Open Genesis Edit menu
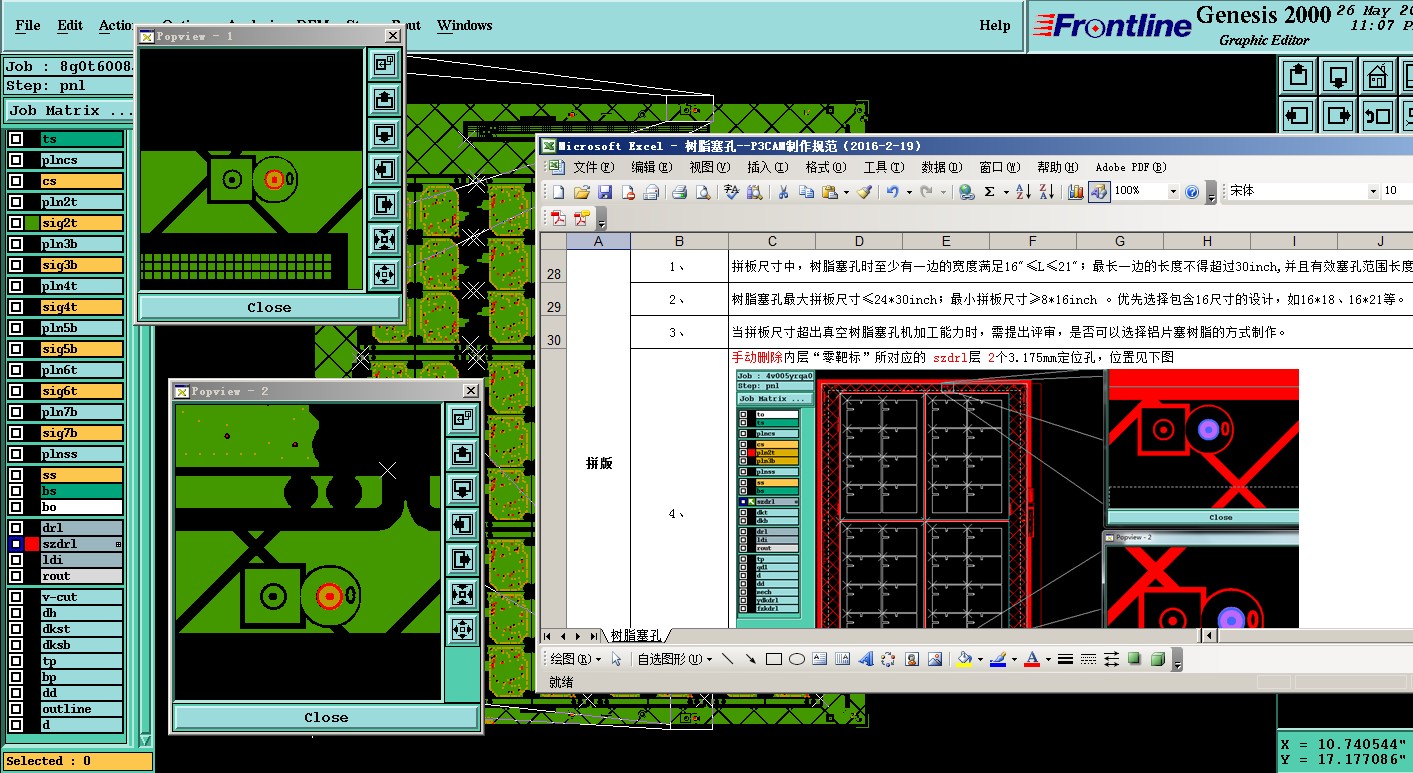Image resolution: width=1413 pixels, height=773 pixels. click(x=70, y=25)
